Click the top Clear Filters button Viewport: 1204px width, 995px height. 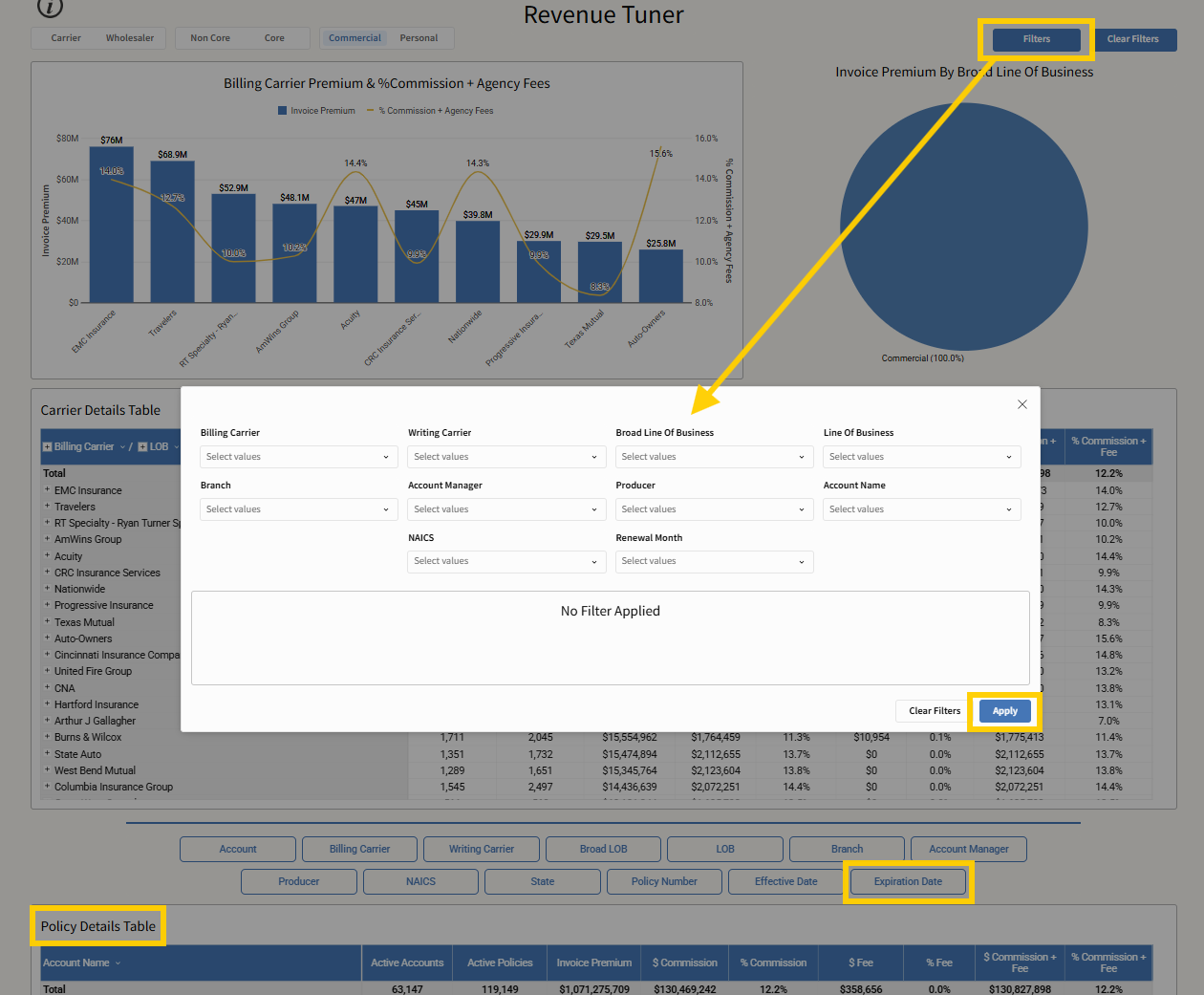[x=1133, y=39]
